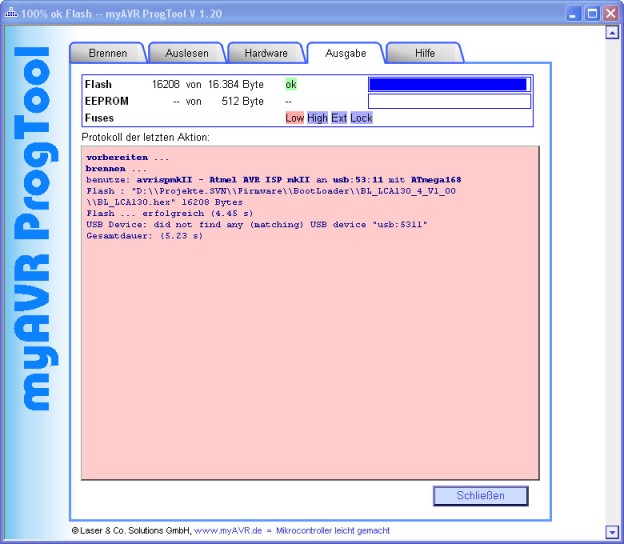Open the Brennen tab
This screenshot has width=624, height=544.
coord(108,53)
